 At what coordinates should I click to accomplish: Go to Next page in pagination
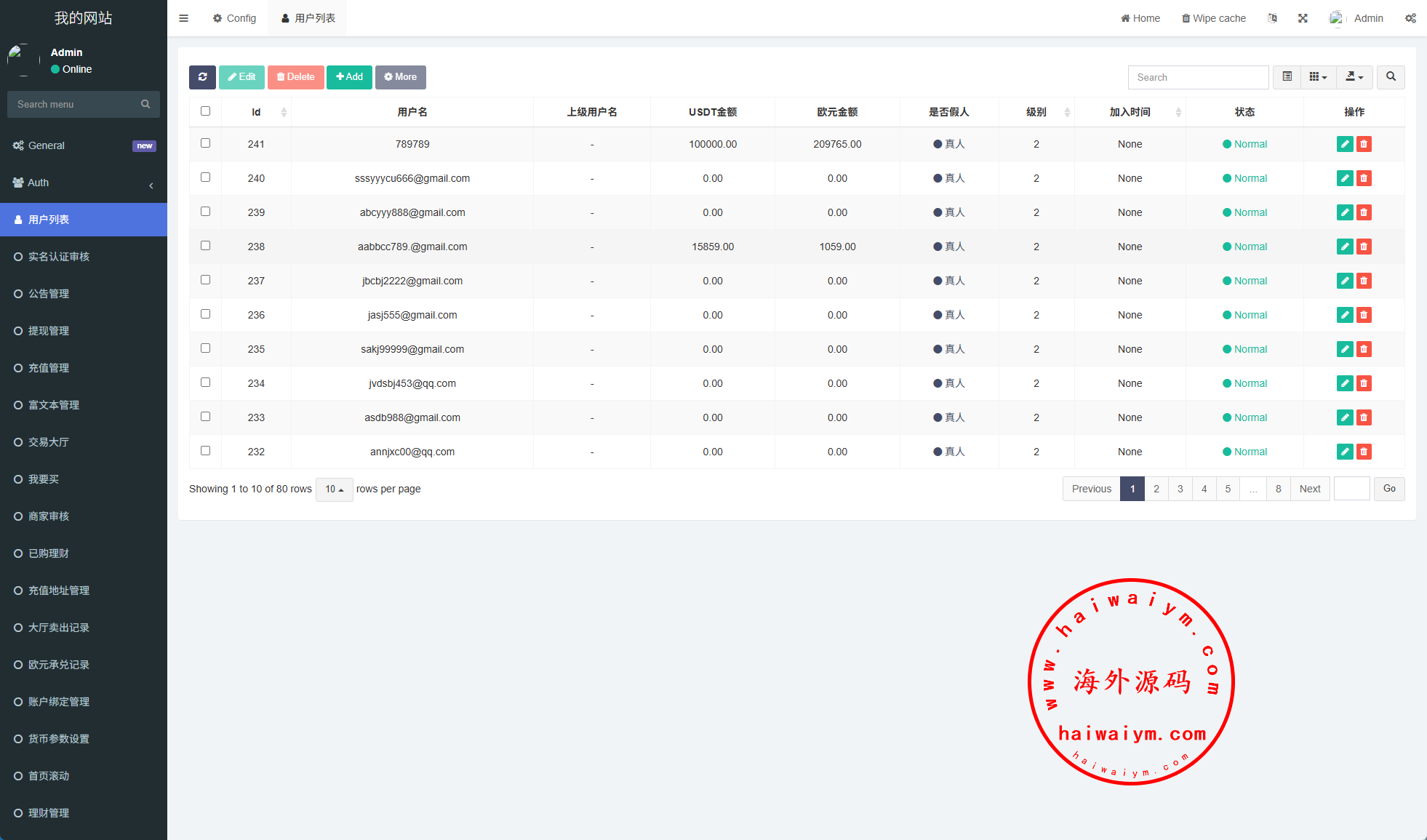point(1309,489)
